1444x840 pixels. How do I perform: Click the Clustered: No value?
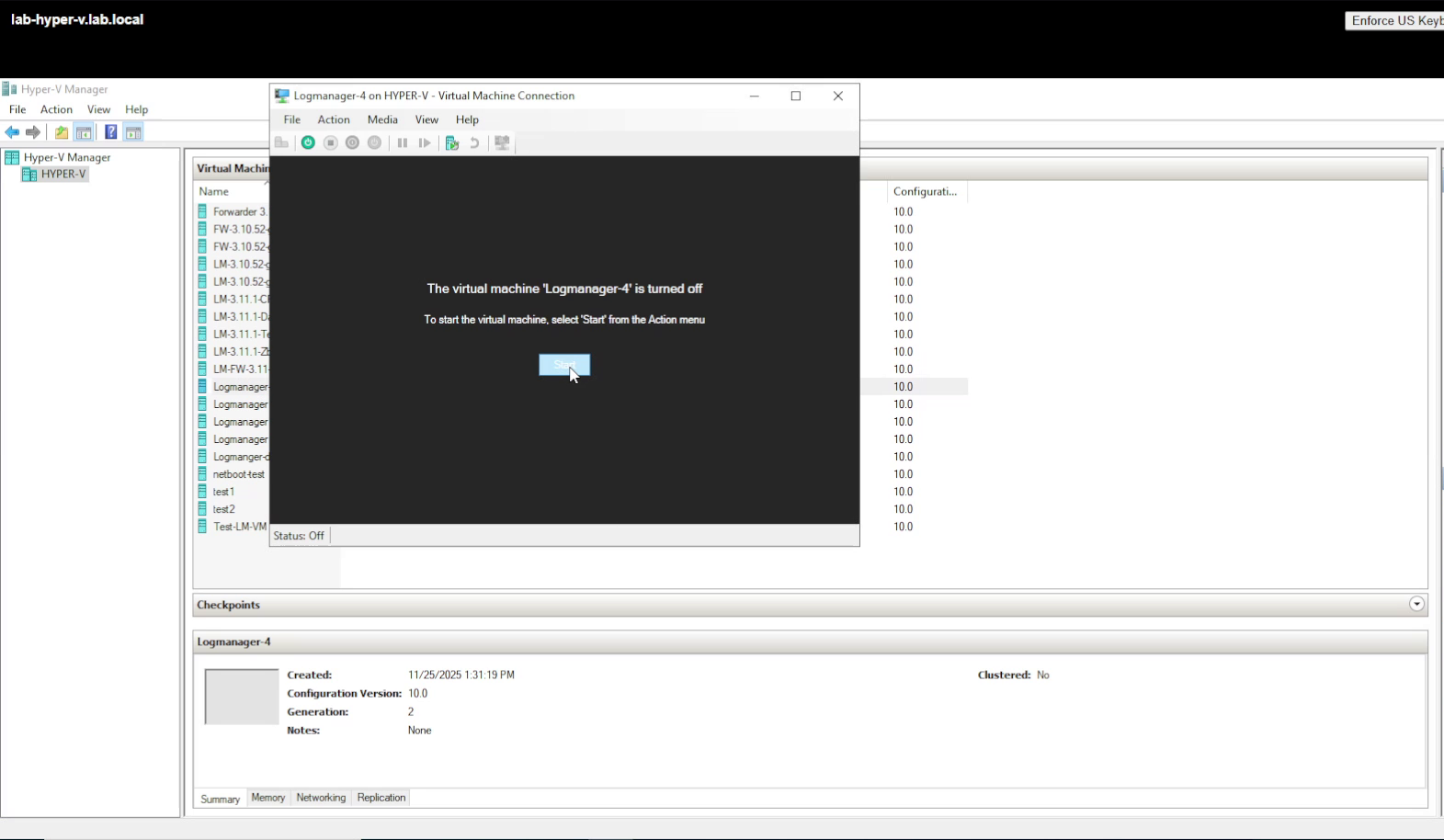tap(1043, 675)
